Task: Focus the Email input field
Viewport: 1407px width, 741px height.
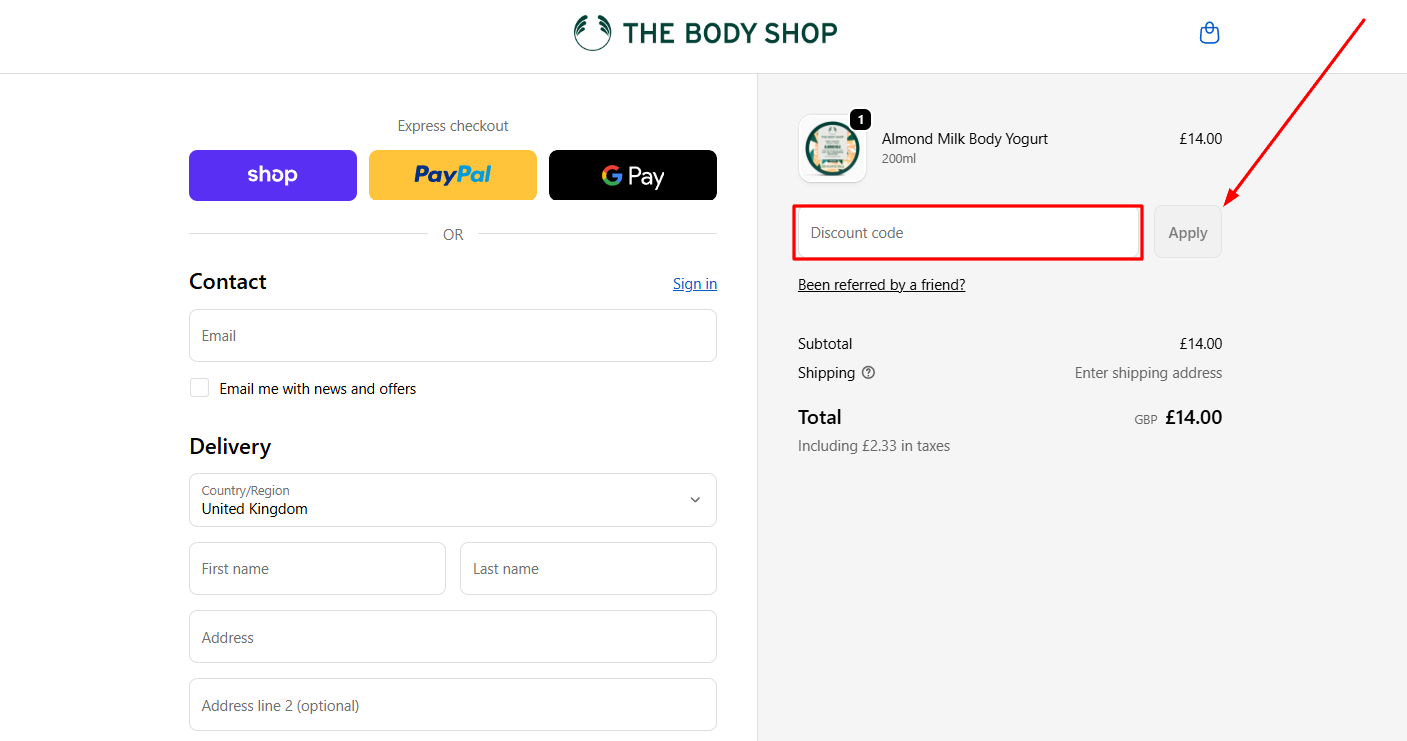Action: coord(453,336)
